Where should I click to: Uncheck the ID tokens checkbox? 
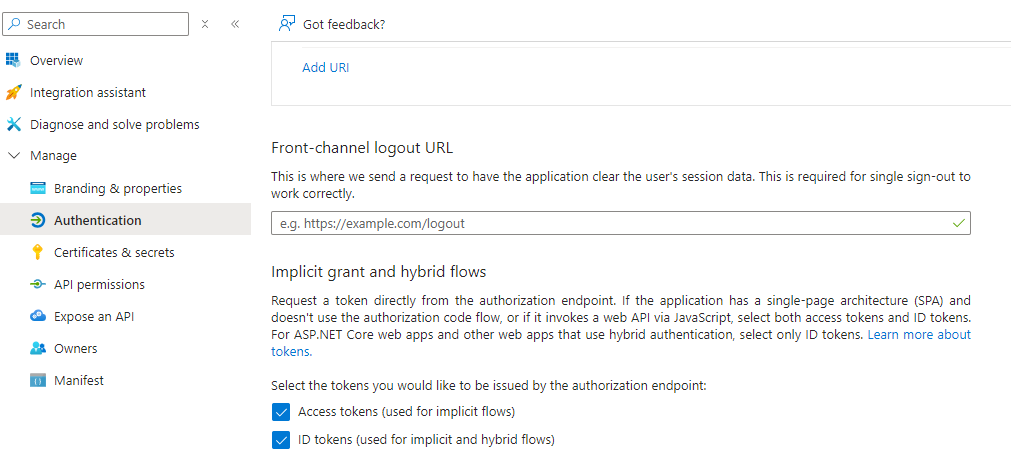281,439
